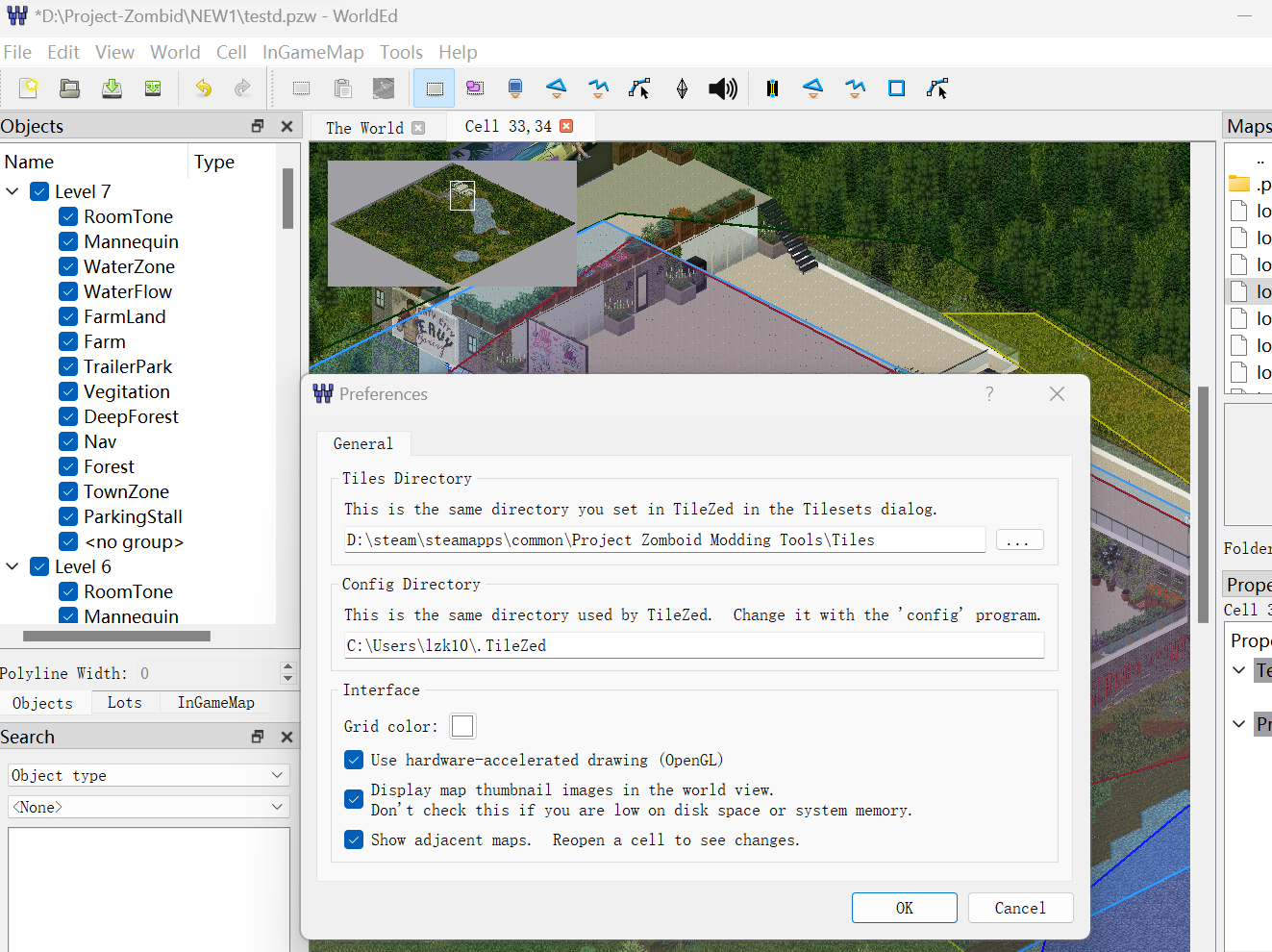Close the Search panel

click(287, 737)
